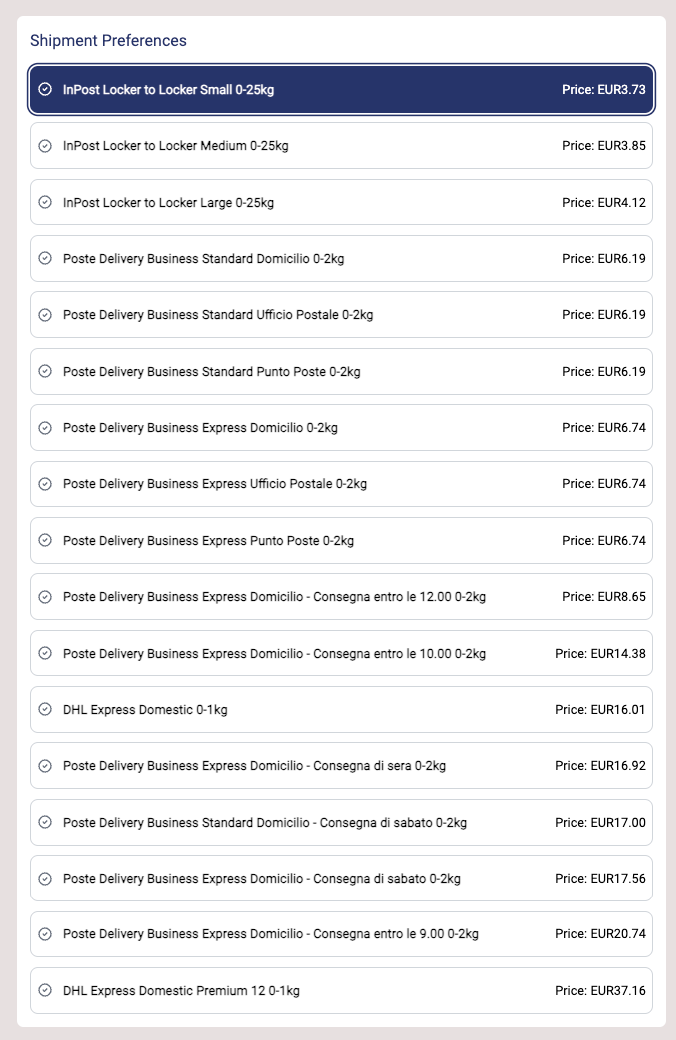The height and width of the screenshot is (1040, 676).
Task: Pick Express Domicilio Consegna di sabato option
Action: (x=261, y=878)
